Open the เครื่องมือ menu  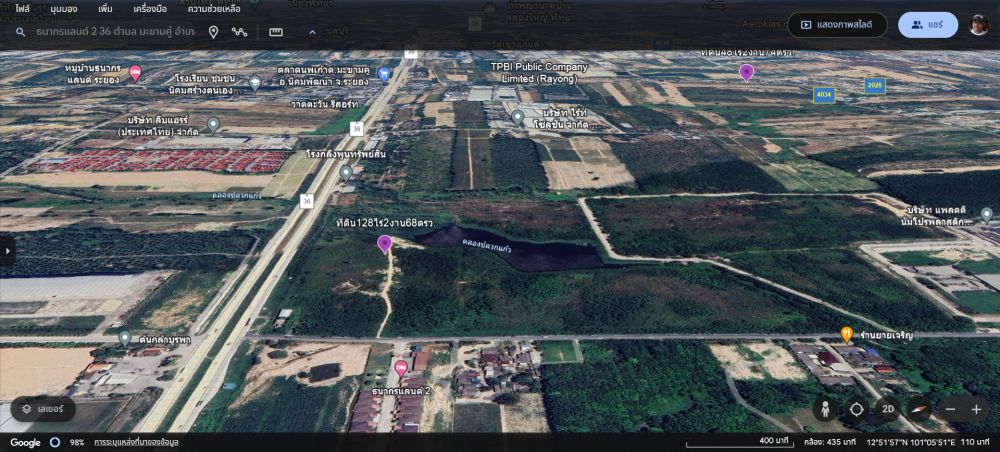(152, 8)
